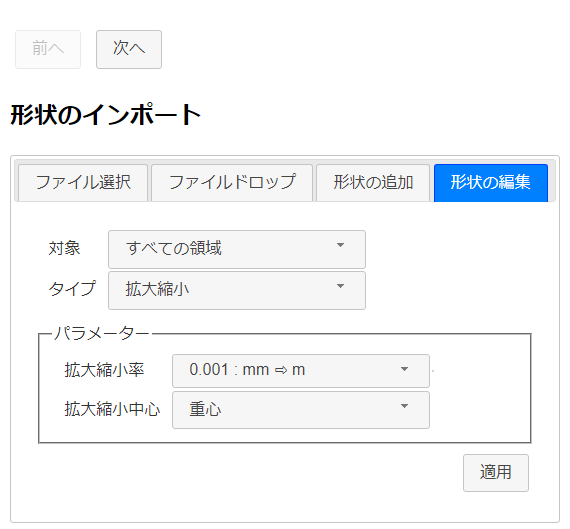Click the arrow on the 重心 combo box
The image size is (570, 529).
404,406
